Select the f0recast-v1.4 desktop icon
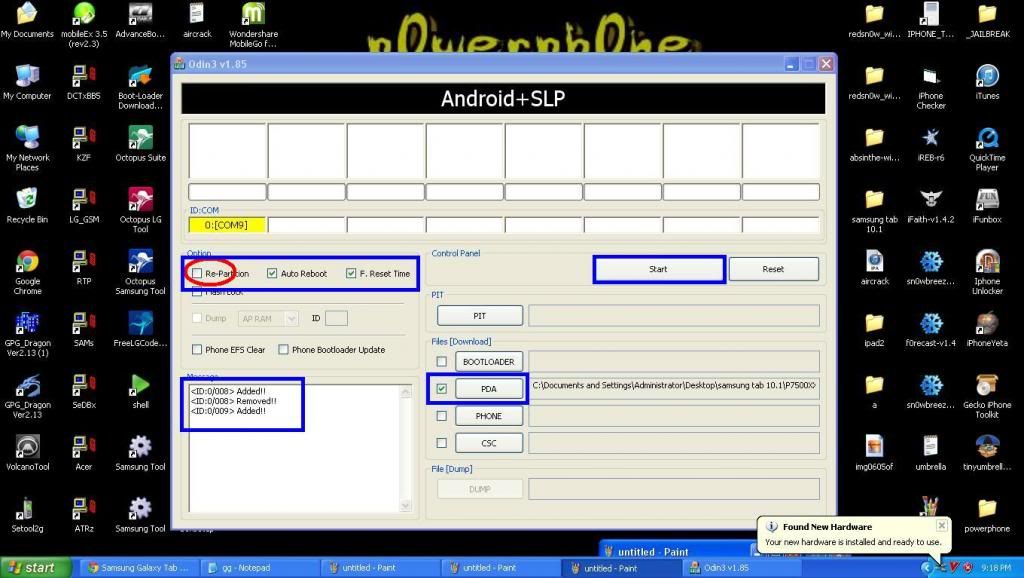1024x578 pixels. coord(931,329)
